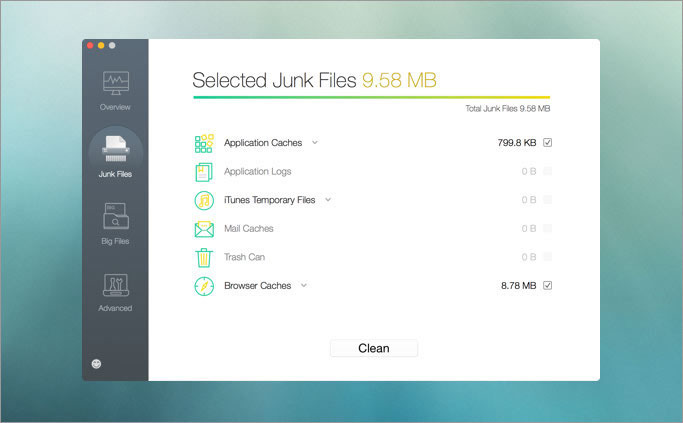
Task: Click the gray zoom window button
Action: point(112,45)
